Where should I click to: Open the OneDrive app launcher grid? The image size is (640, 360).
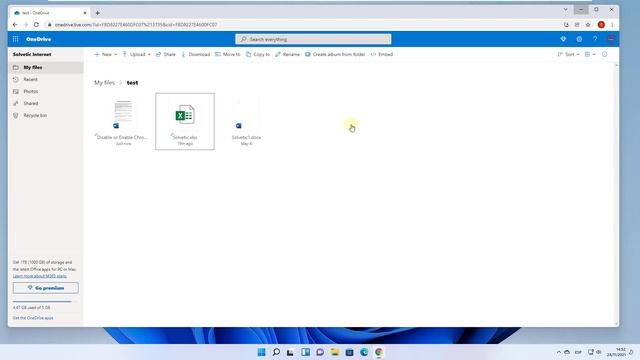pyautogui.click(x=16, y=39)
